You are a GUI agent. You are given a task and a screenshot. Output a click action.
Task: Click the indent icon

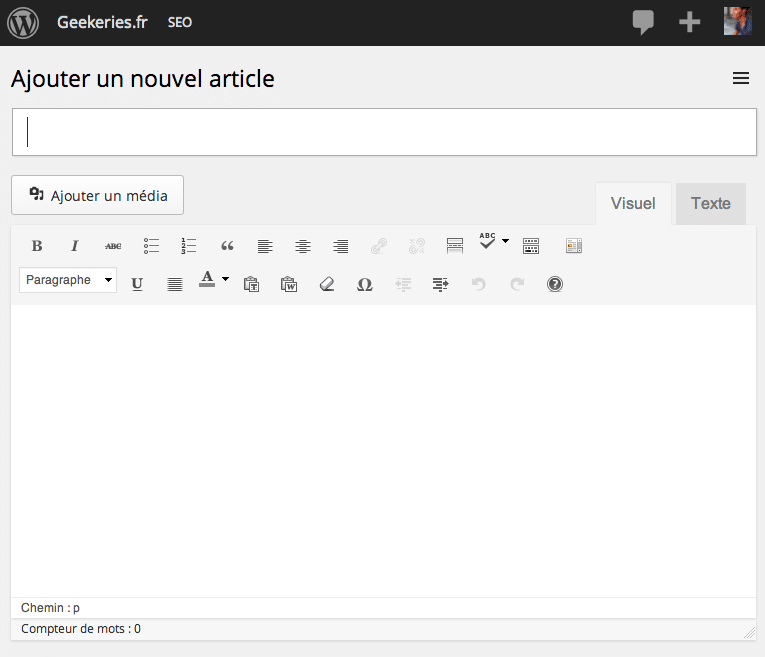441,284
